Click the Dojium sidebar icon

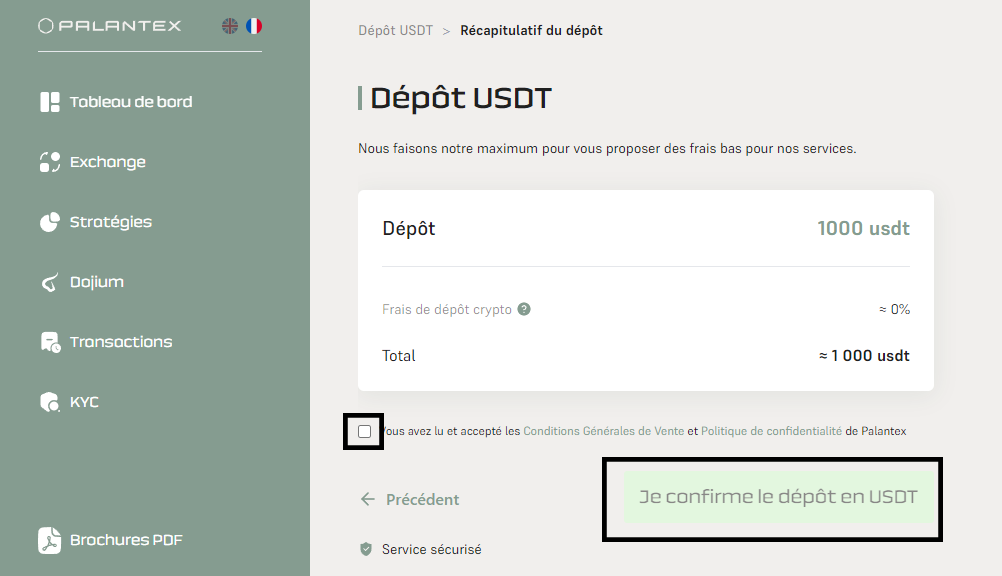(50, 282)
